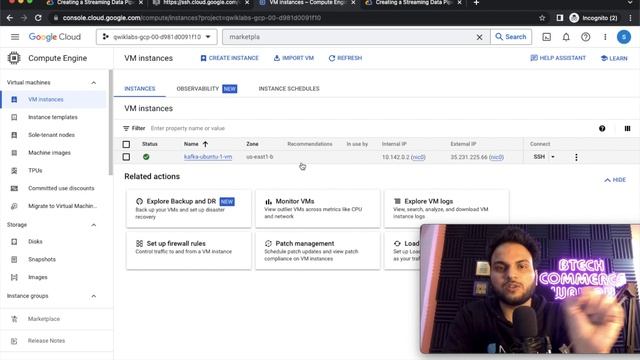Open more actions menu for kafka-ubuntu-1-vm
Image resolution: width=640 pixels, height=360 pixels.
tap(576, 157)
